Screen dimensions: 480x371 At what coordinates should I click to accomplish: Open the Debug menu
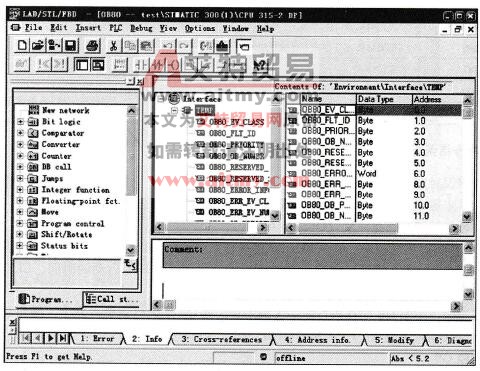(141, 28)
